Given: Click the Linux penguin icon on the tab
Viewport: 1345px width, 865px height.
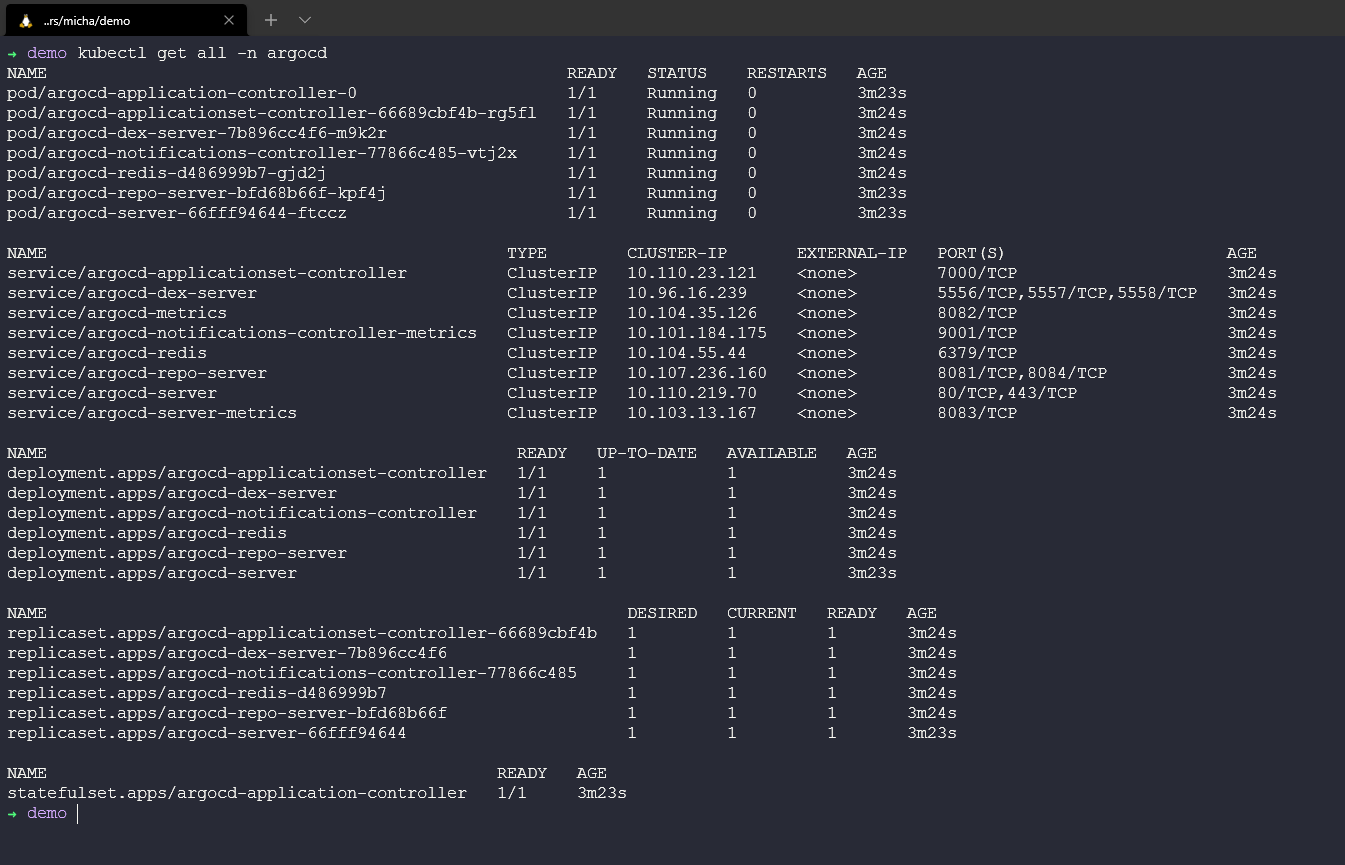Looking at the screenshot, I should [26, 21].
